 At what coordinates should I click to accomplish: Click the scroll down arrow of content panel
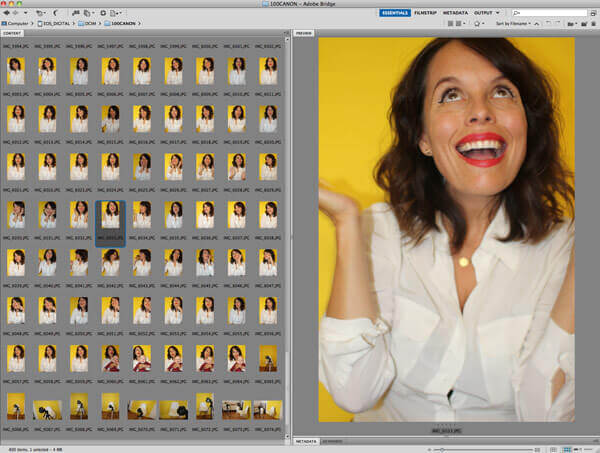tap(287, 436)
